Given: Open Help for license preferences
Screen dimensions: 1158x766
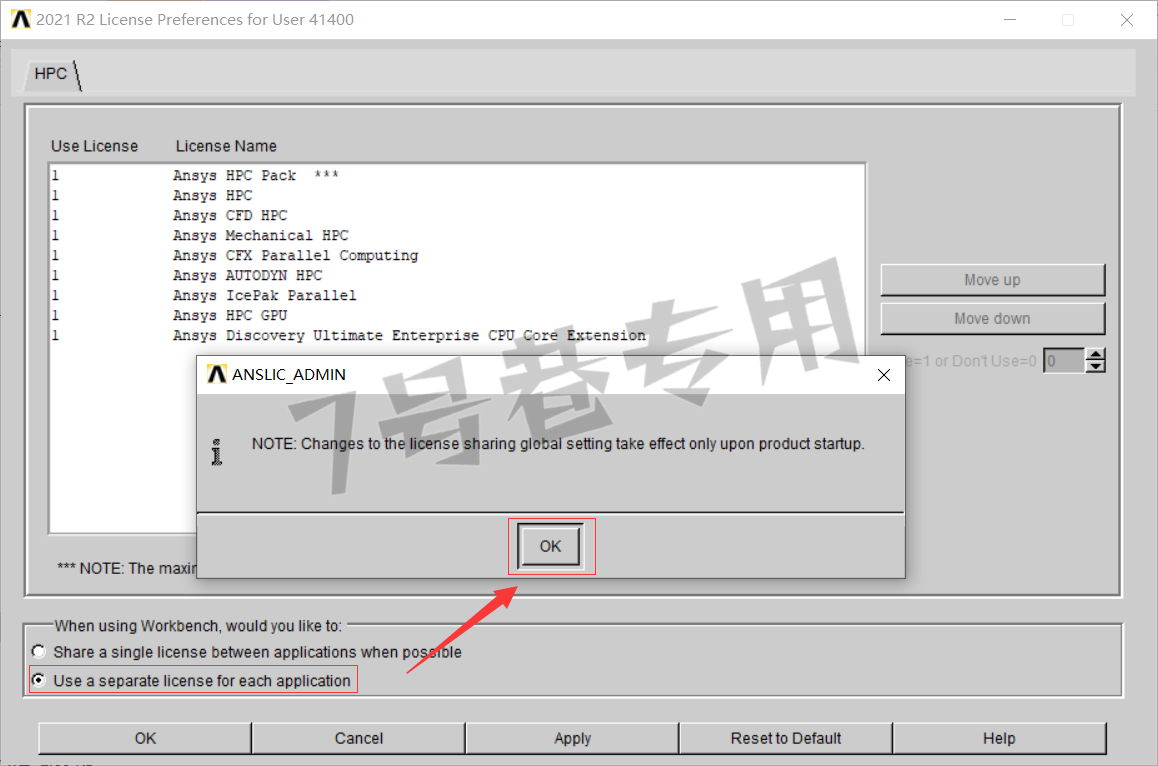Looking at the screenshot, I should click(999, 738).
